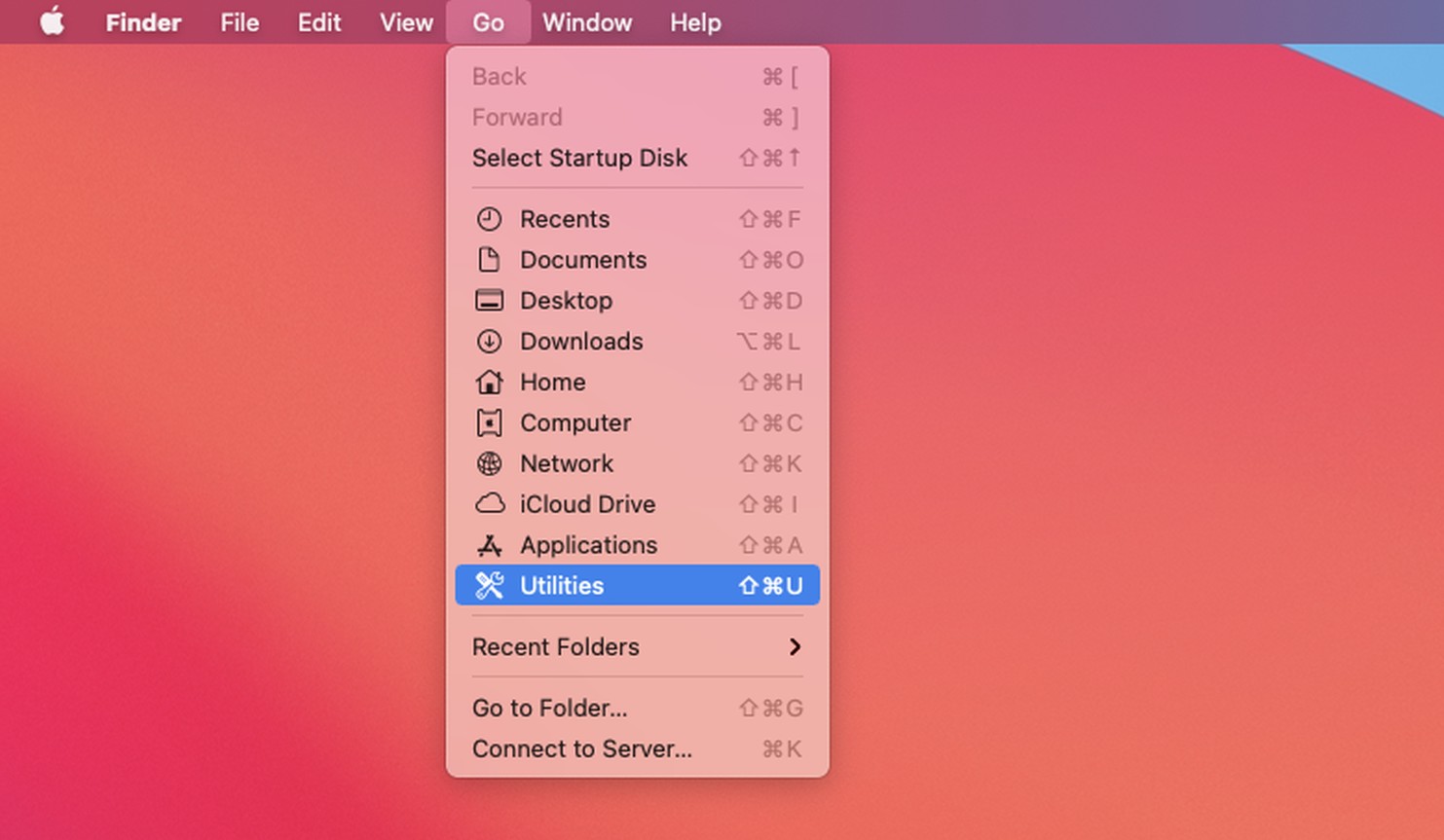Select the Back menu entry
Image resolution: width=1444 pixels, height=840 pixels.
coord(638,76)
